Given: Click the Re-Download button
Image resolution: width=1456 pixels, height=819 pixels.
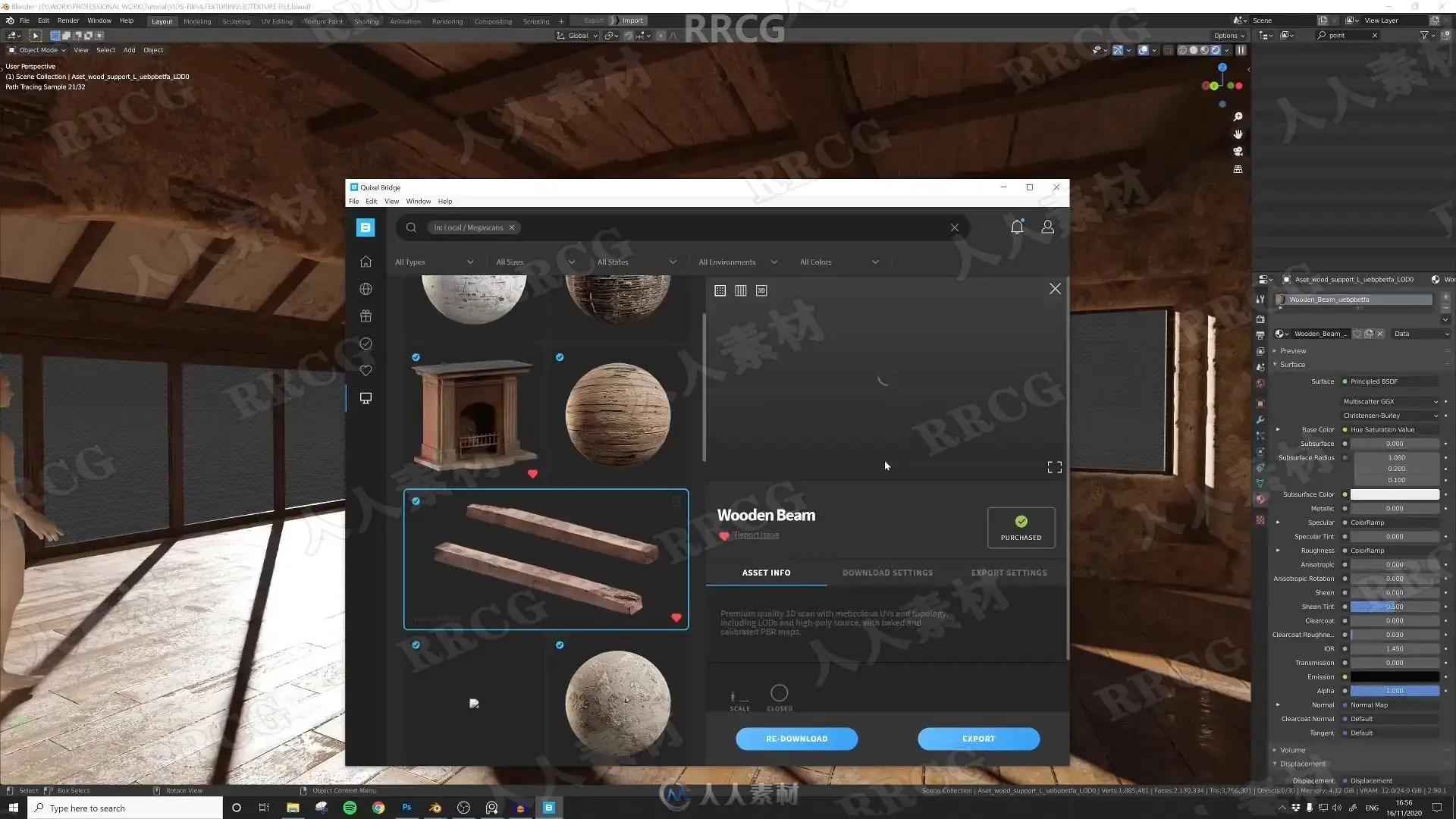Looking at the screenshot, I should click(796, 739).
